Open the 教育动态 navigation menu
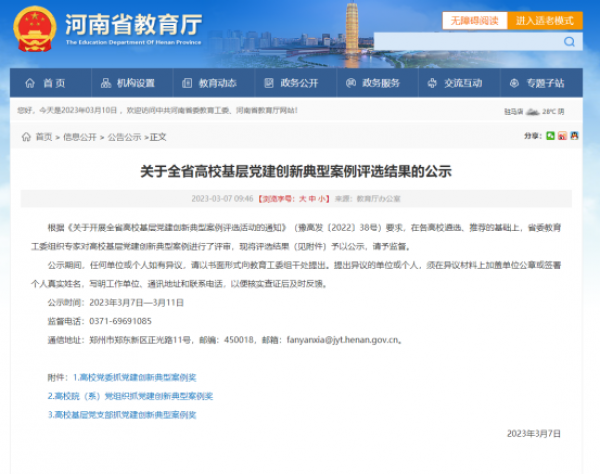600x475 pixels. [210, 83]
